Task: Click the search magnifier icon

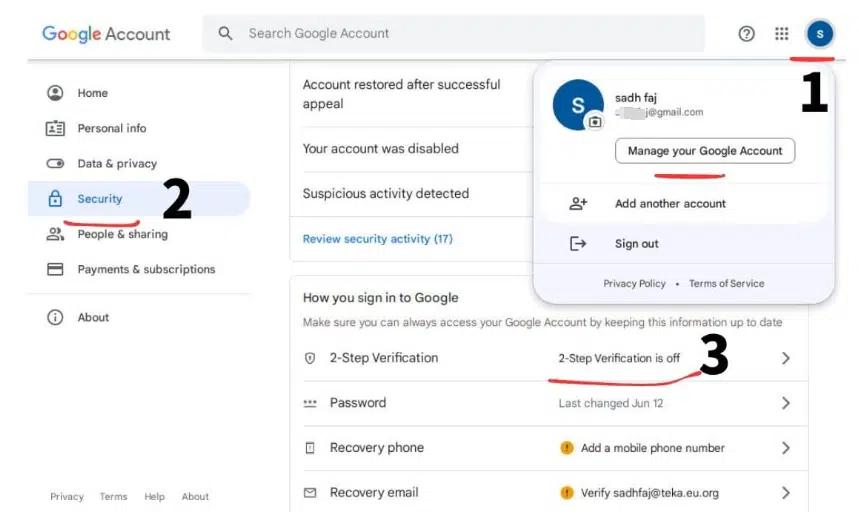Action: click(x=226, y=34)
